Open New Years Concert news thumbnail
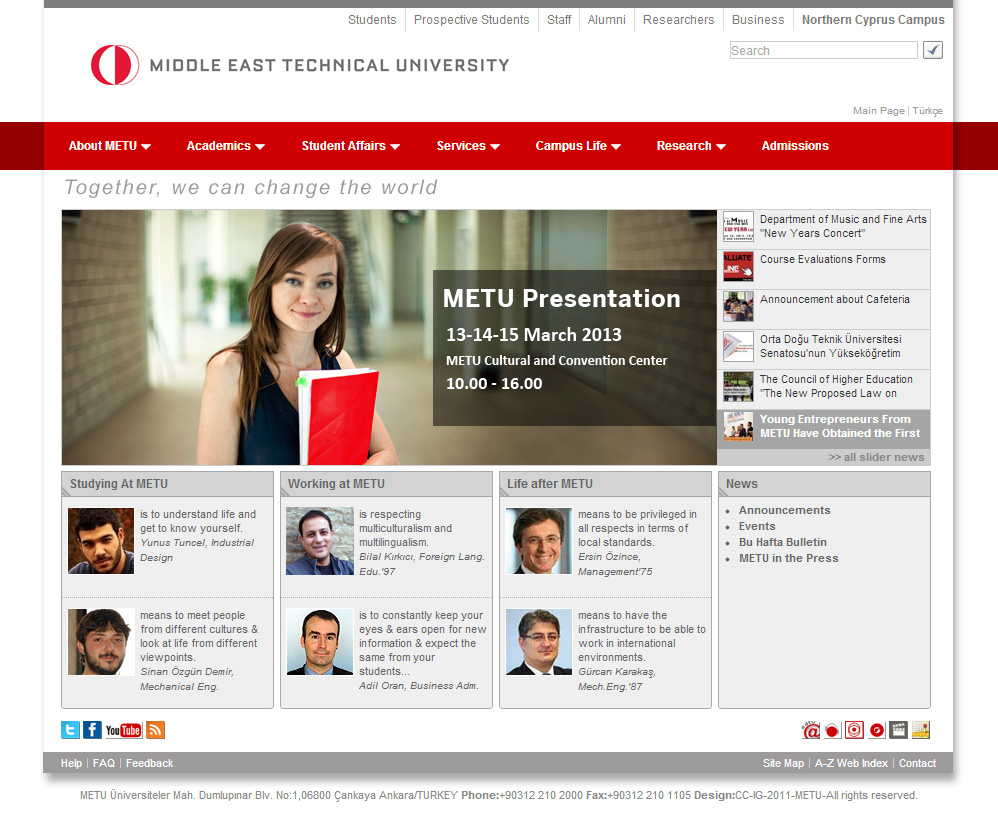Screen dimensions: 998x828 tap(738, 227)
